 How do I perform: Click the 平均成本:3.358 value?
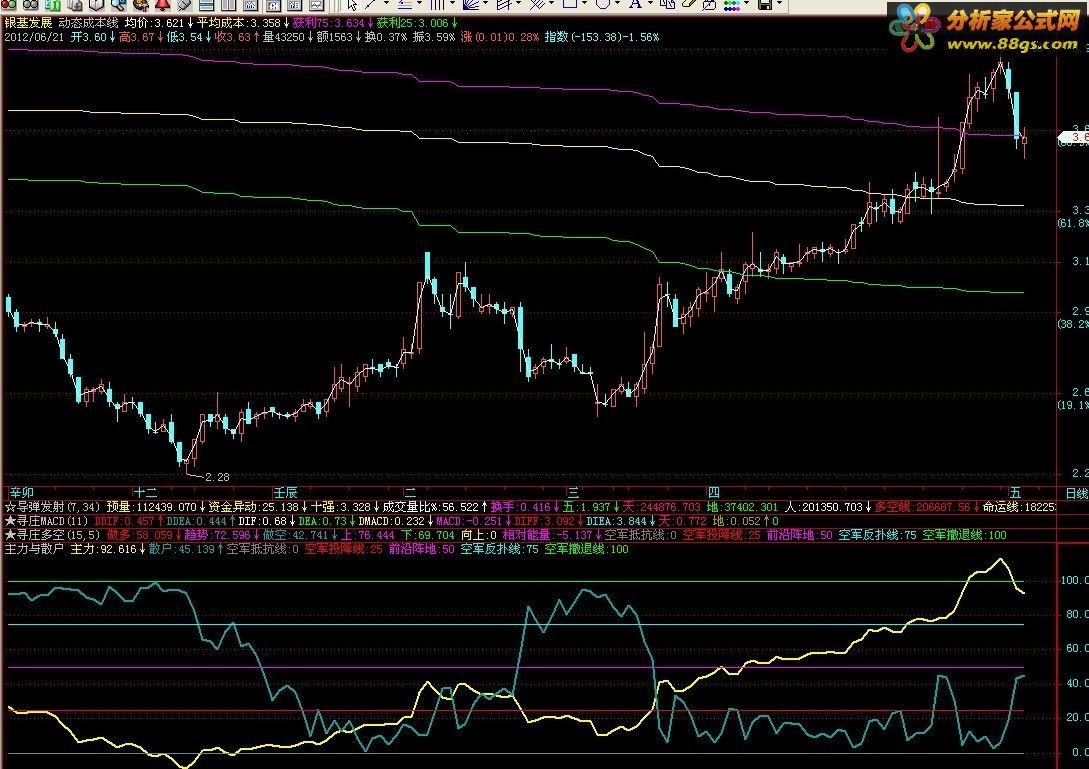pyautogui.click(x=238, y=23)
